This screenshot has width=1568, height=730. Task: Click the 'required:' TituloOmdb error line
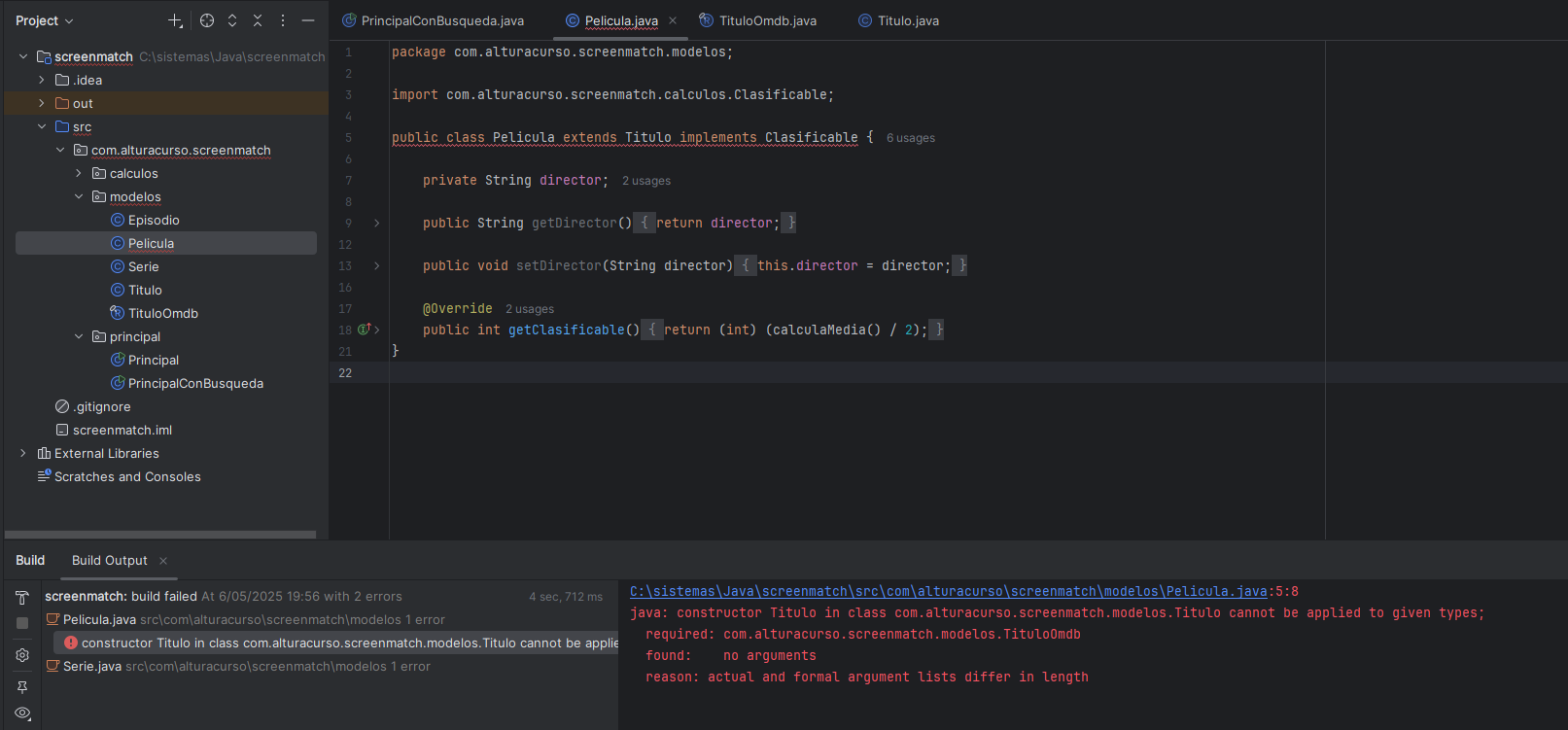pos(863,634)
